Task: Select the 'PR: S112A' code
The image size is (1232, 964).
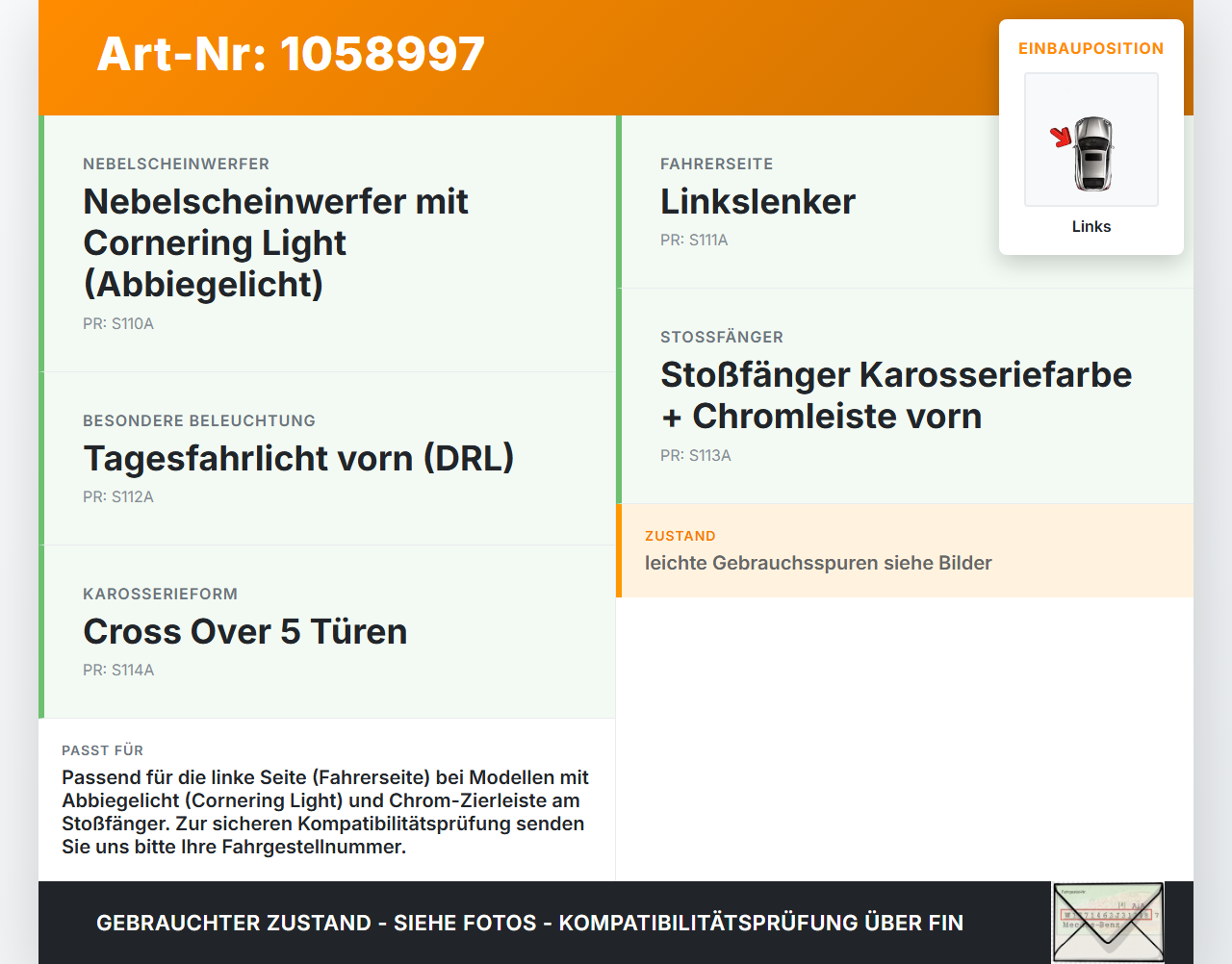Action: [118, 496]
